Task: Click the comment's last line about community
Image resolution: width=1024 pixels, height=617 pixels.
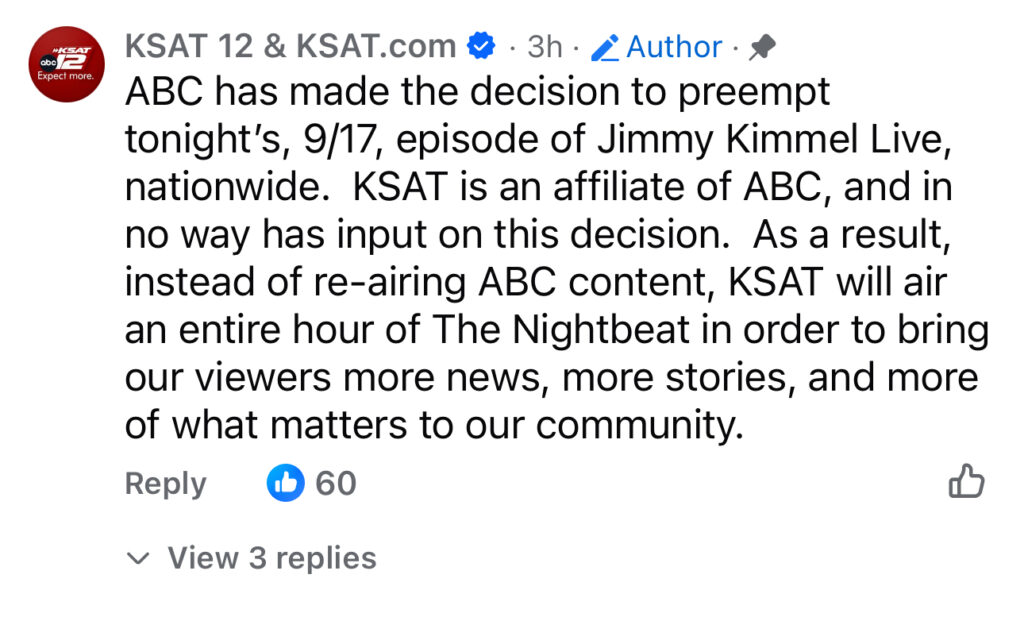Action: [x=435, y=425]
